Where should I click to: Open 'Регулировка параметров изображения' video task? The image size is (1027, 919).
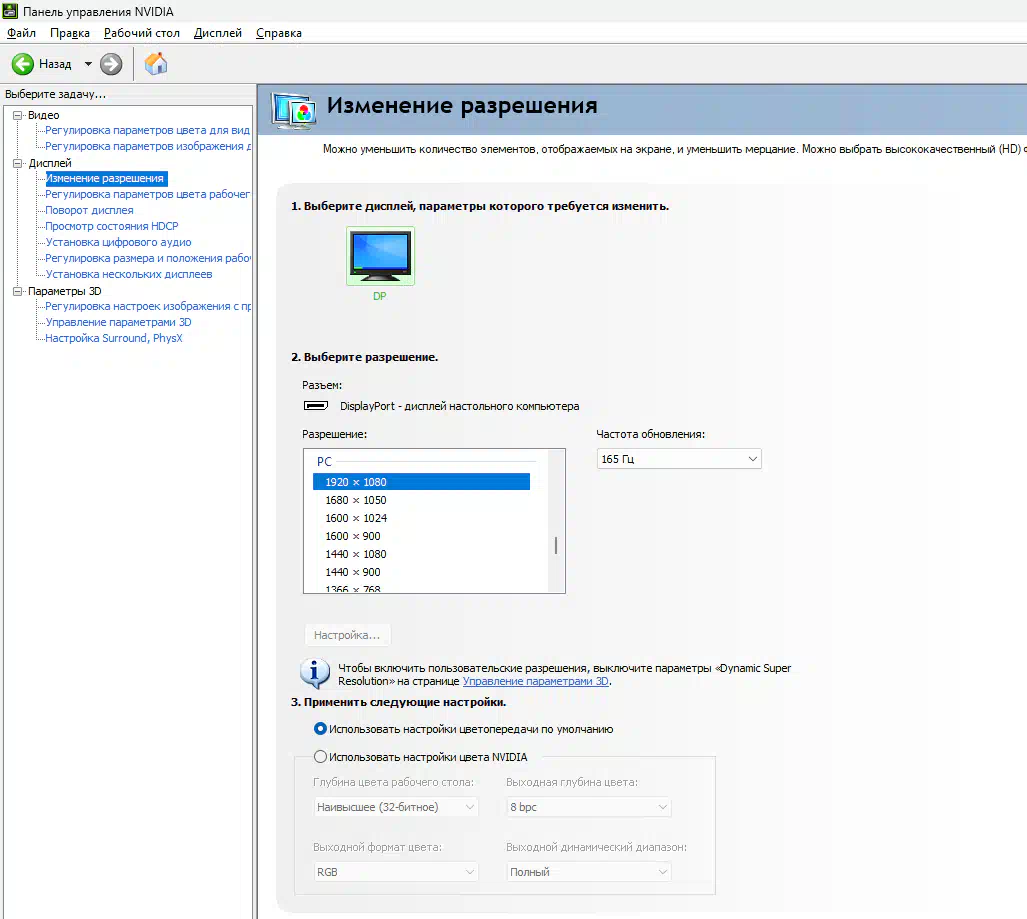pyautogui.click(x=147, y=146)
